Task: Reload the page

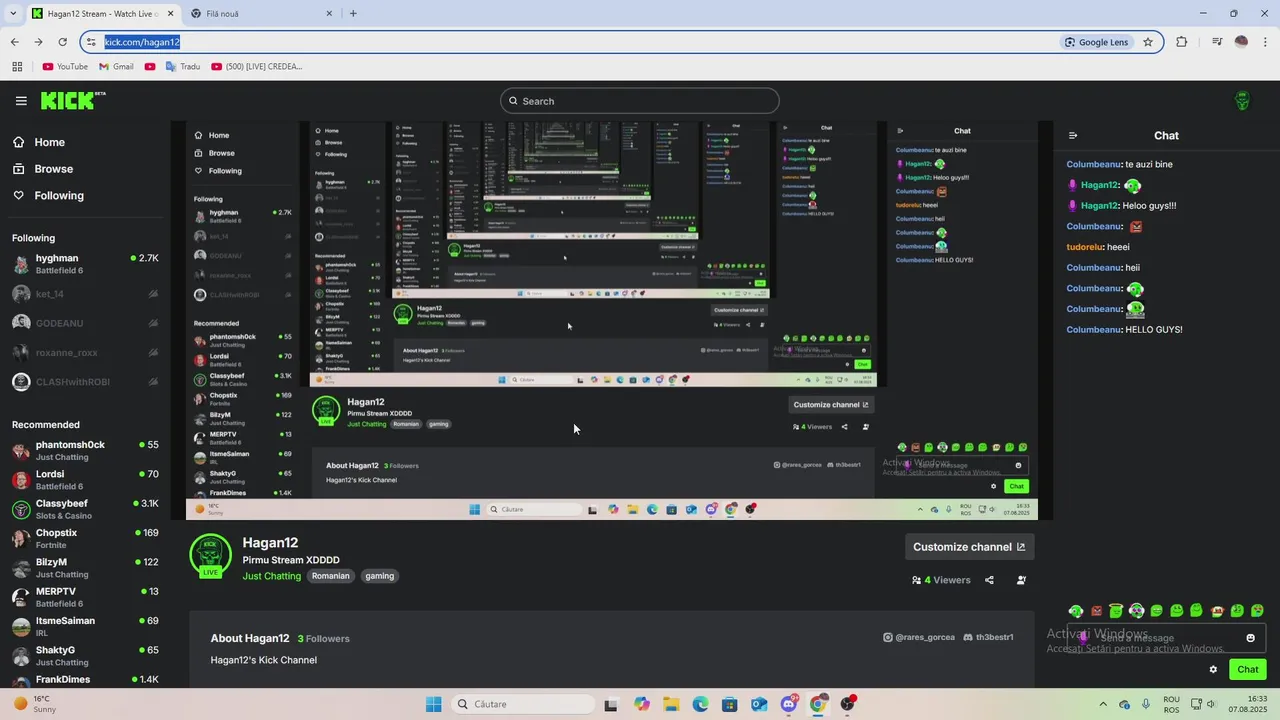Action: click(x=62, y=42)
